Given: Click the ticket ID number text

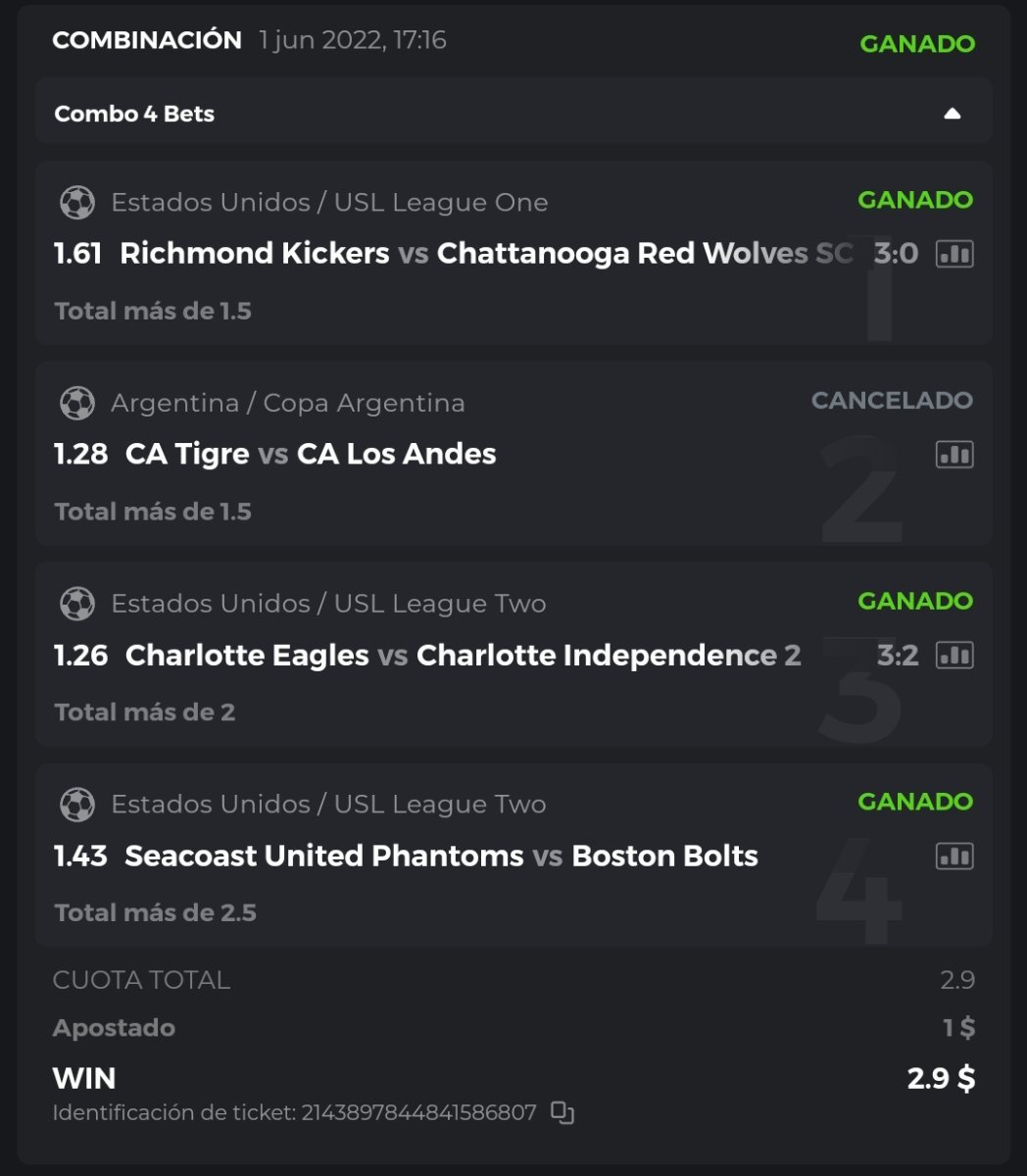Looking at the screenshot, I should click(418, 1112).
